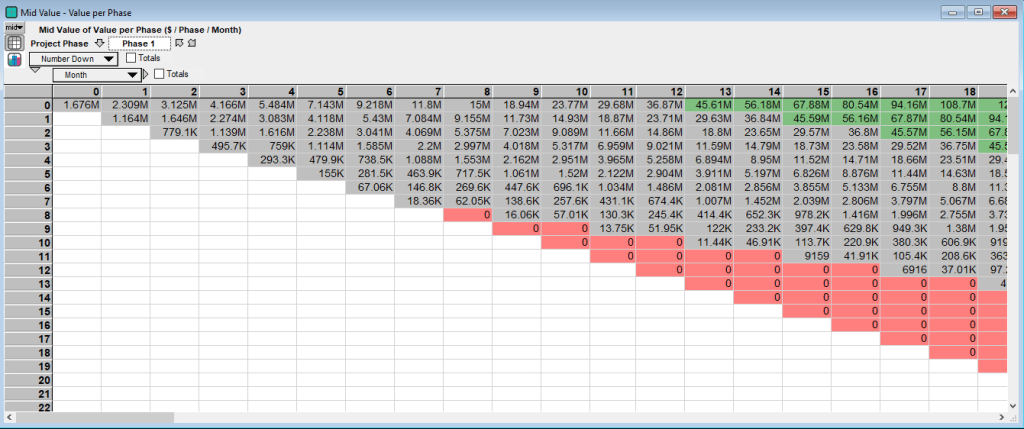Click the Project Phase slicer menu arrow
Image resolution: width=1024 pixels, height=429 pixels.
(99, 44)
